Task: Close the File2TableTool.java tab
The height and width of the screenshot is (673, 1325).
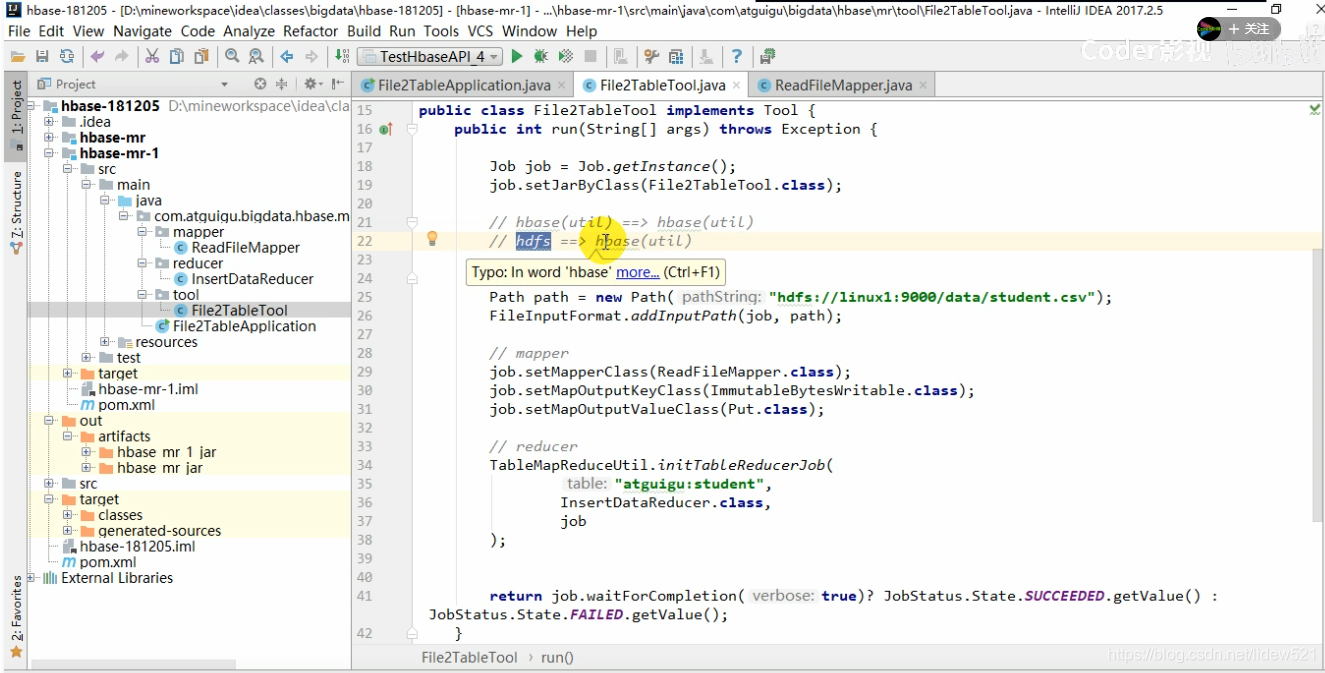Action: [737, 86]
